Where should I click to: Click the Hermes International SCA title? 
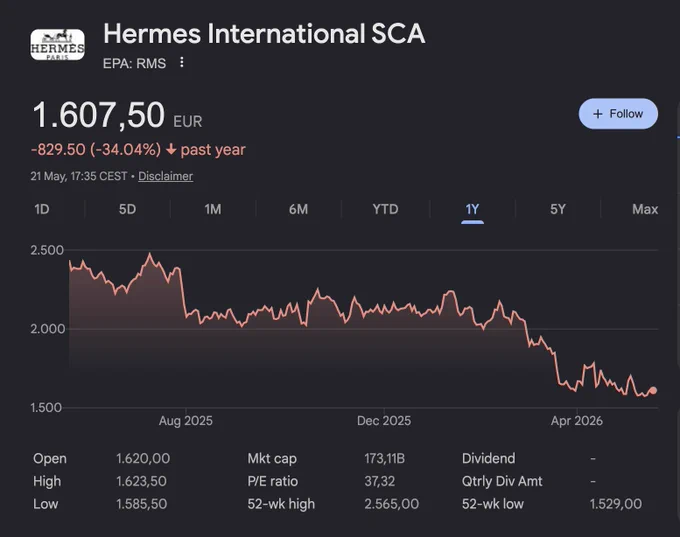(x=264, y=34)
